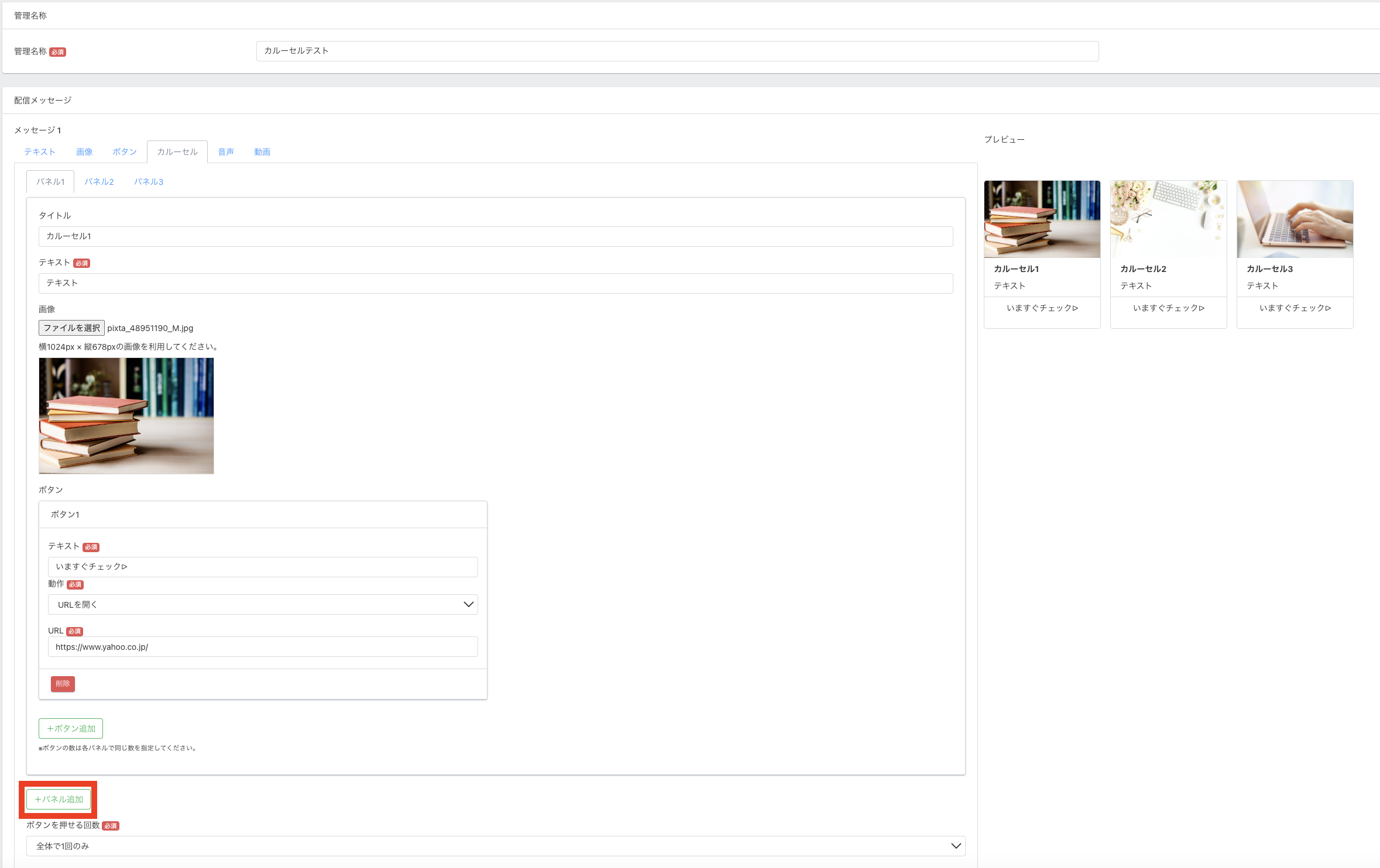Focus the タイトル field with カルーセル1
Image resolution: width=1380 pixels, height=868 pixels.
495,236
